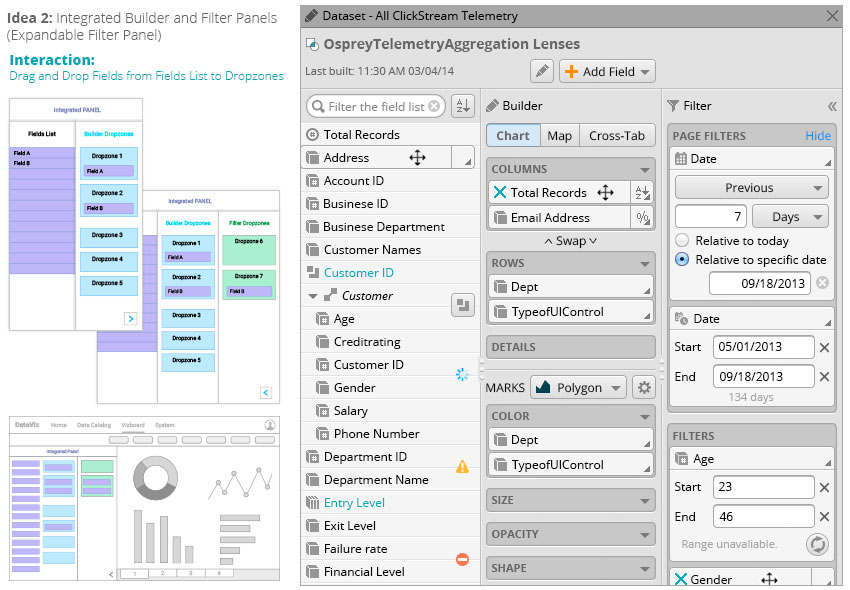
Task: Click the Add Field button
Action: 607,71
